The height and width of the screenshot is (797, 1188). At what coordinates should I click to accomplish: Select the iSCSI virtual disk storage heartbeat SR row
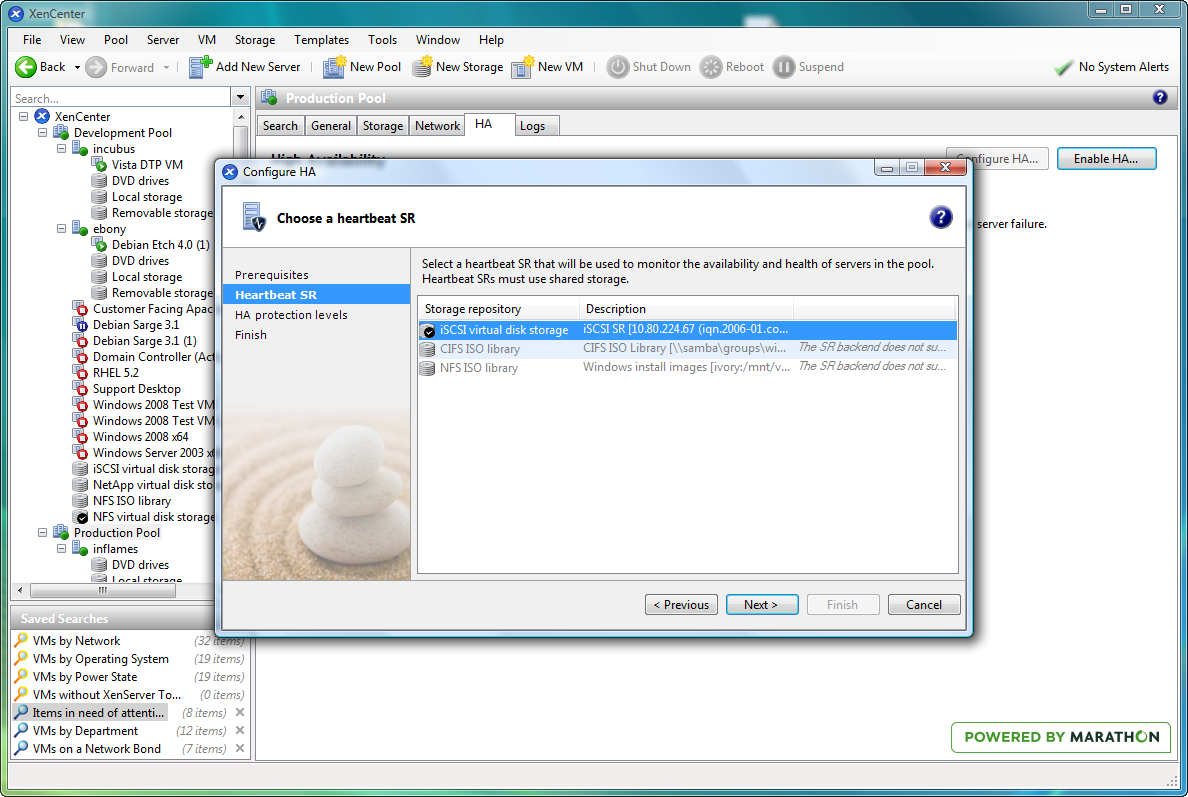[687, 330]
